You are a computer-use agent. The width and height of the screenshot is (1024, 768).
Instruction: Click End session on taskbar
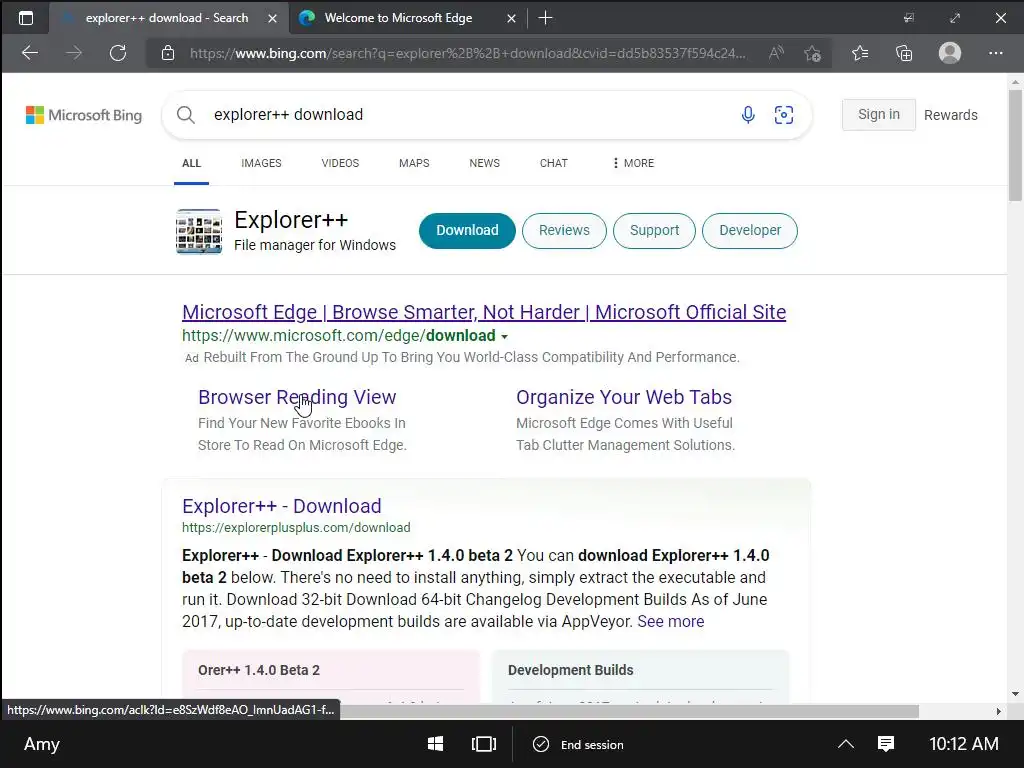(x=578, y=744)
